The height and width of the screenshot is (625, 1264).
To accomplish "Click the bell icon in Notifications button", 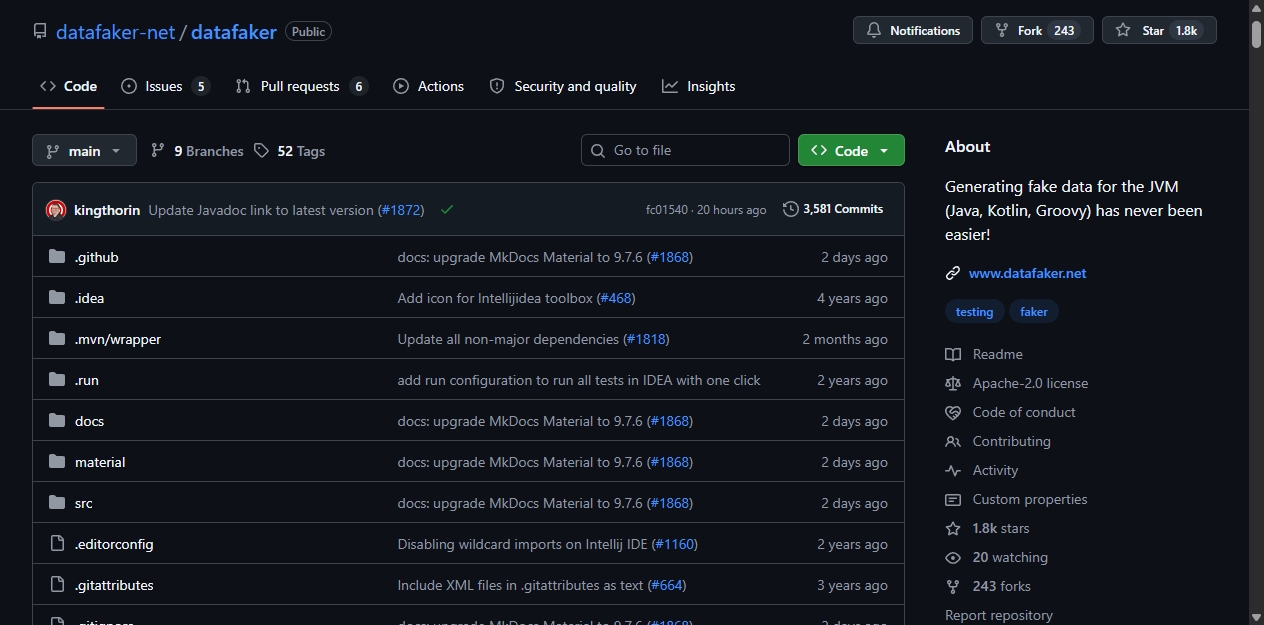I will [x=873, y=31].
